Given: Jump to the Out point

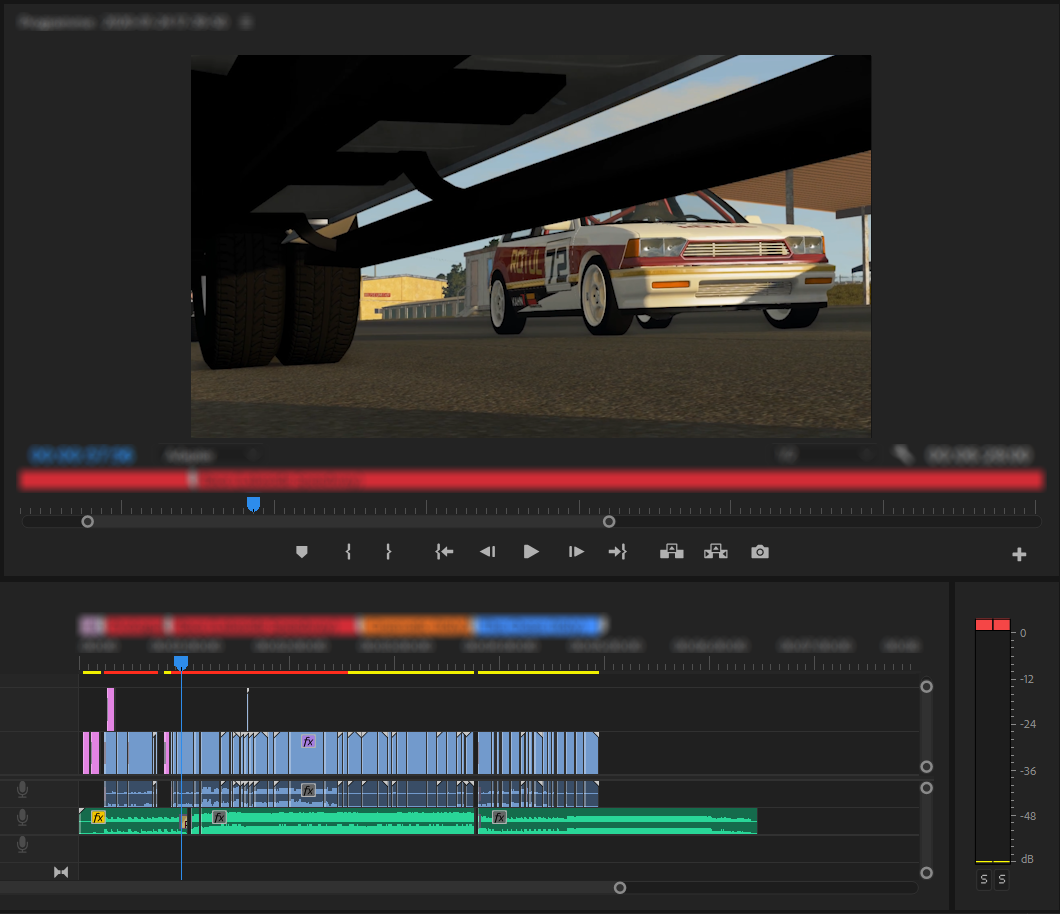Looking at the screenshot, I should 617,552.
